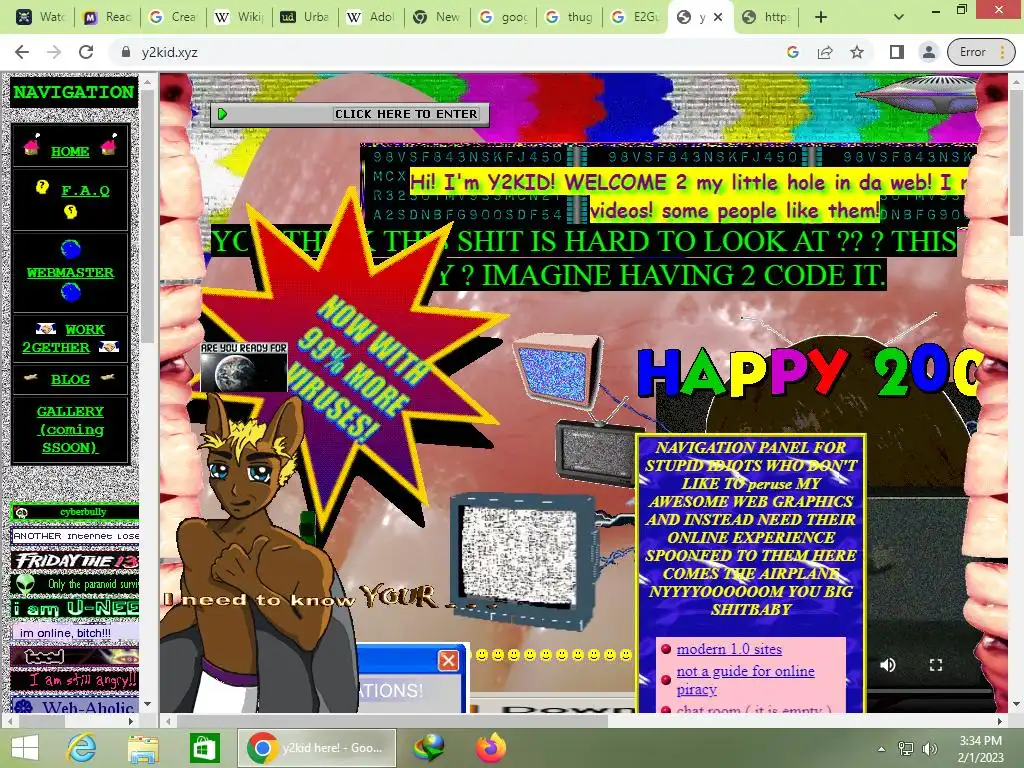Show hidden system tray icons
Screen dimensions: 1024x768
(x=881, y=748)
